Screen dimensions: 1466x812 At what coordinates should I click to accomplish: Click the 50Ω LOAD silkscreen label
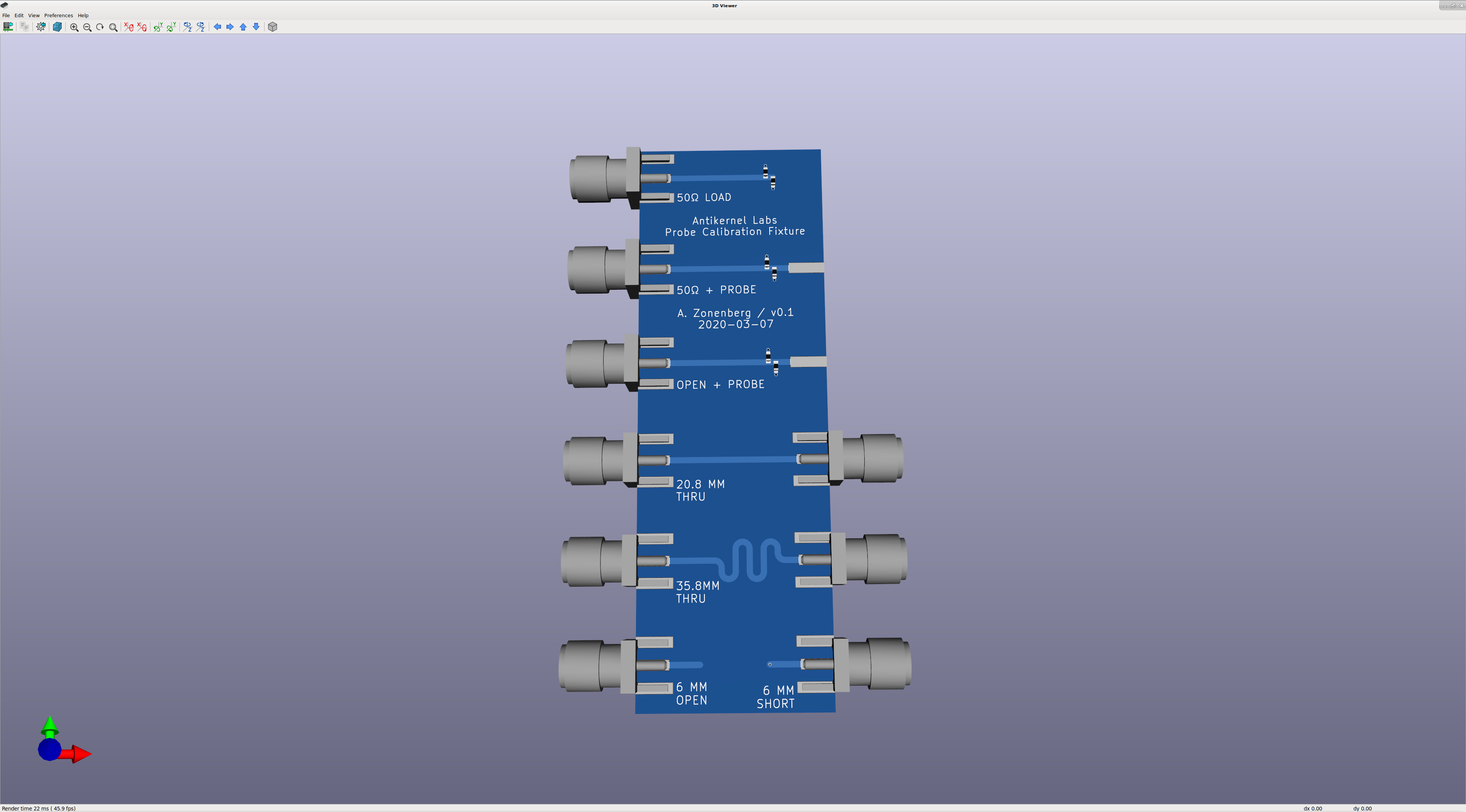point(704,197)
